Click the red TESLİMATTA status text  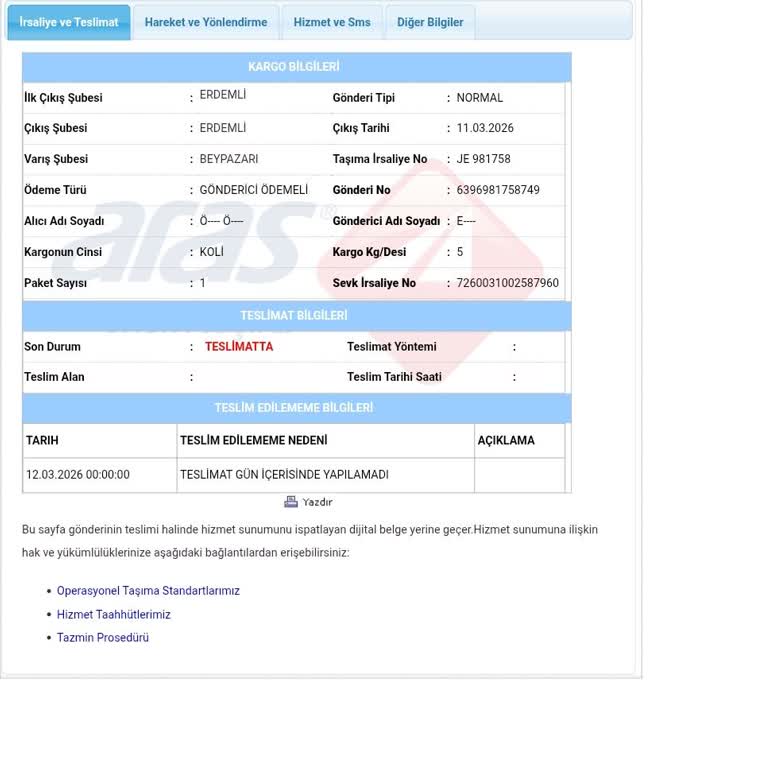click(239, 347)
